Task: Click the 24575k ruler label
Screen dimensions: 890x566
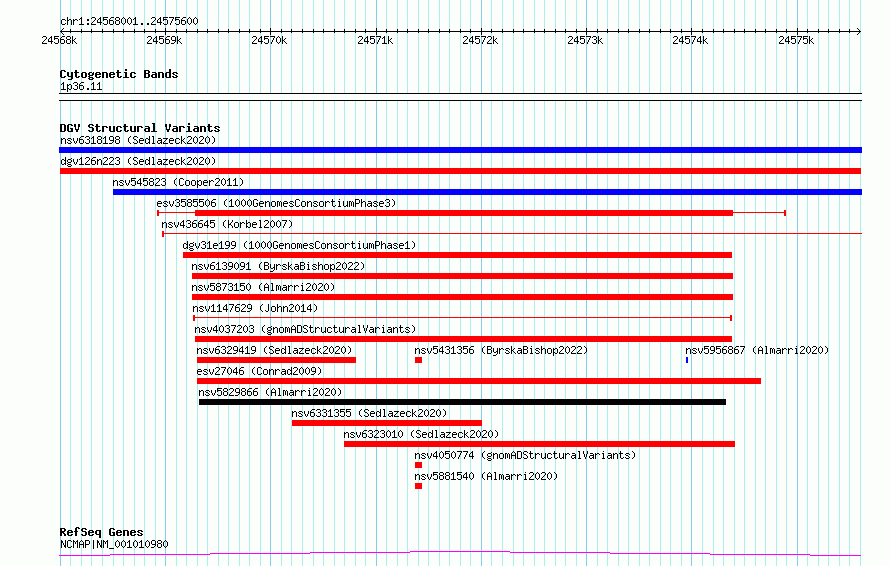Action: click(x=796, y=40)
